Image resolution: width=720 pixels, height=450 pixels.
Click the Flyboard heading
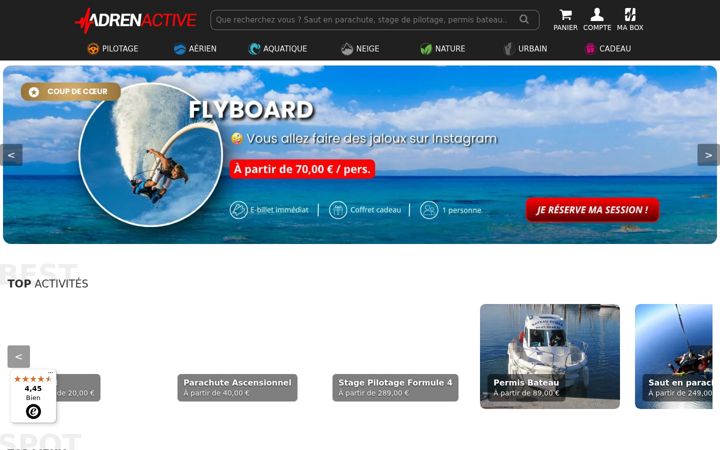[251, 110]
